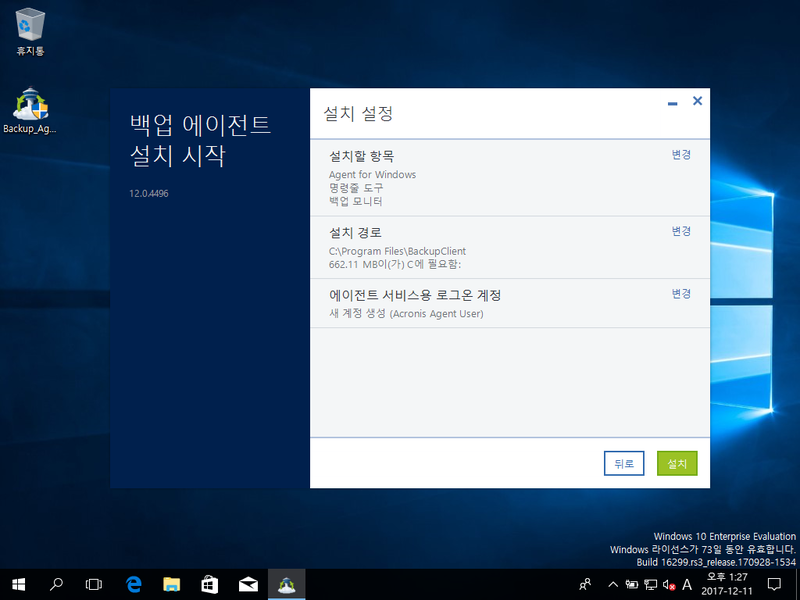Open the Action Center notification icon
The width and height of the screenshot is (800, 600).
[774, 585]
